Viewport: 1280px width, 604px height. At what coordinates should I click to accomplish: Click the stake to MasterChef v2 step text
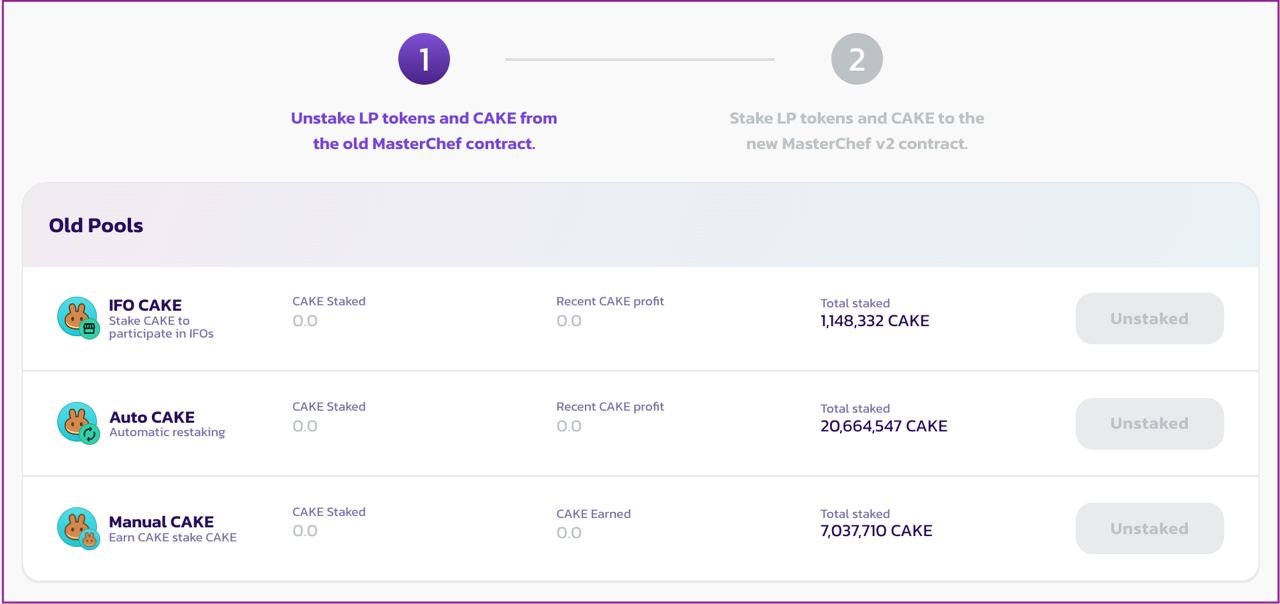point(857,131)
